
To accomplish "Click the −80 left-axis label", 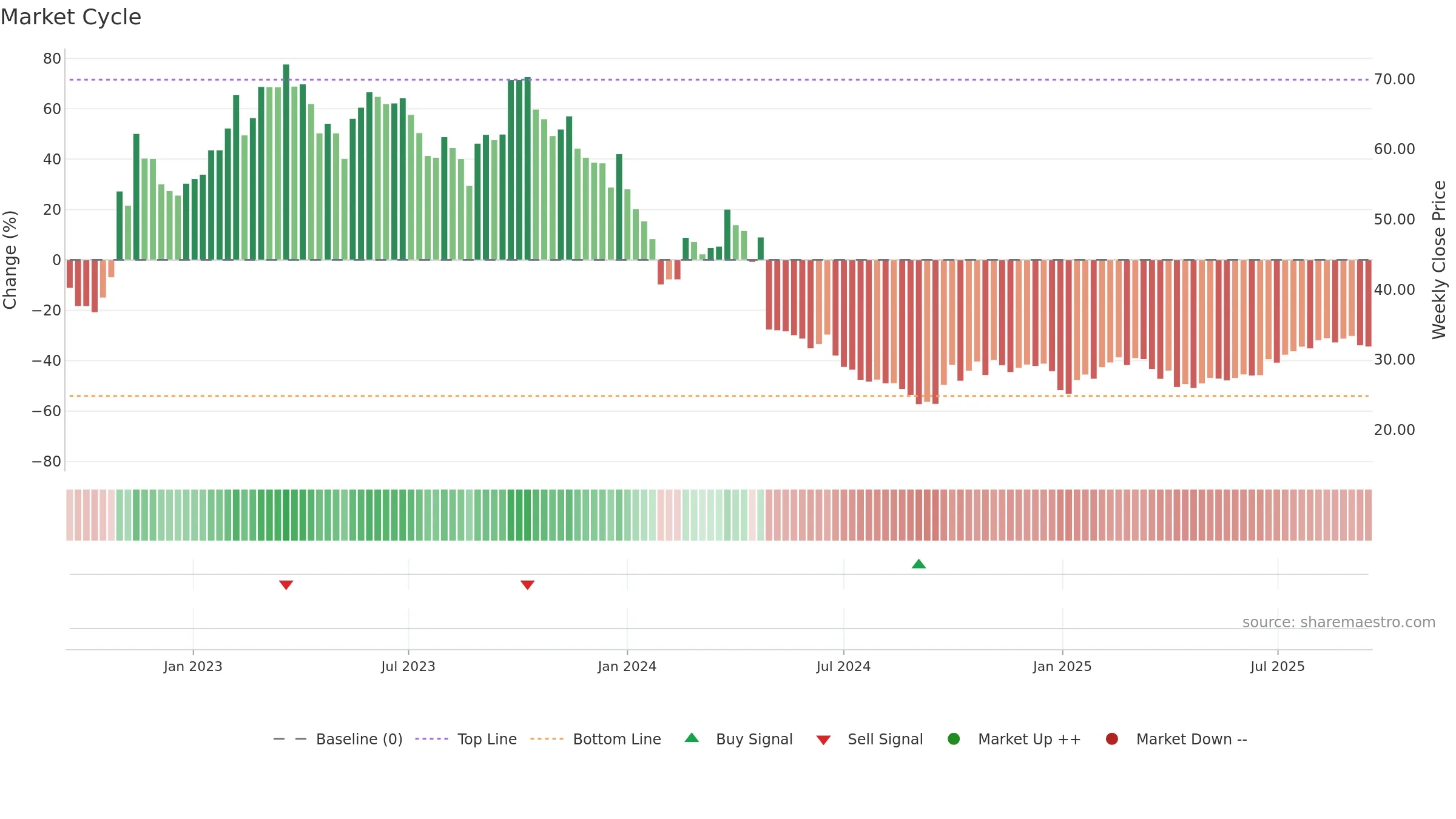I will coord(47,462).
